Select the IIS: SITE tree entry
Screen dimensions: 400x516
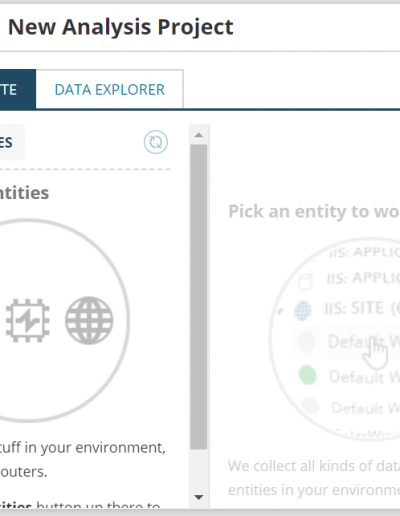coord(362,308)
